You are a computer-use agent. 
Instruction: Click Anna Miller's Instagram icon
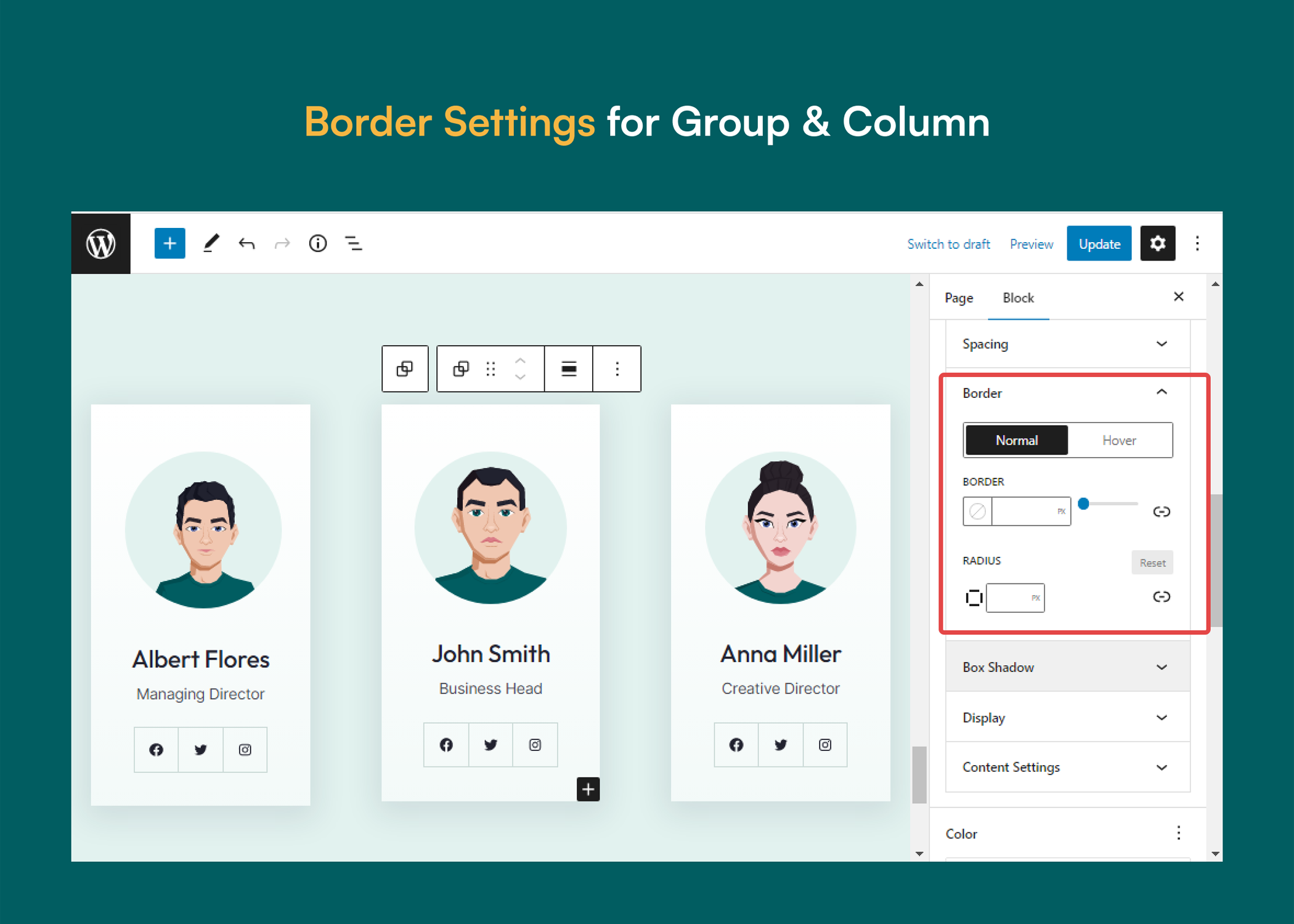click(824, 745)
